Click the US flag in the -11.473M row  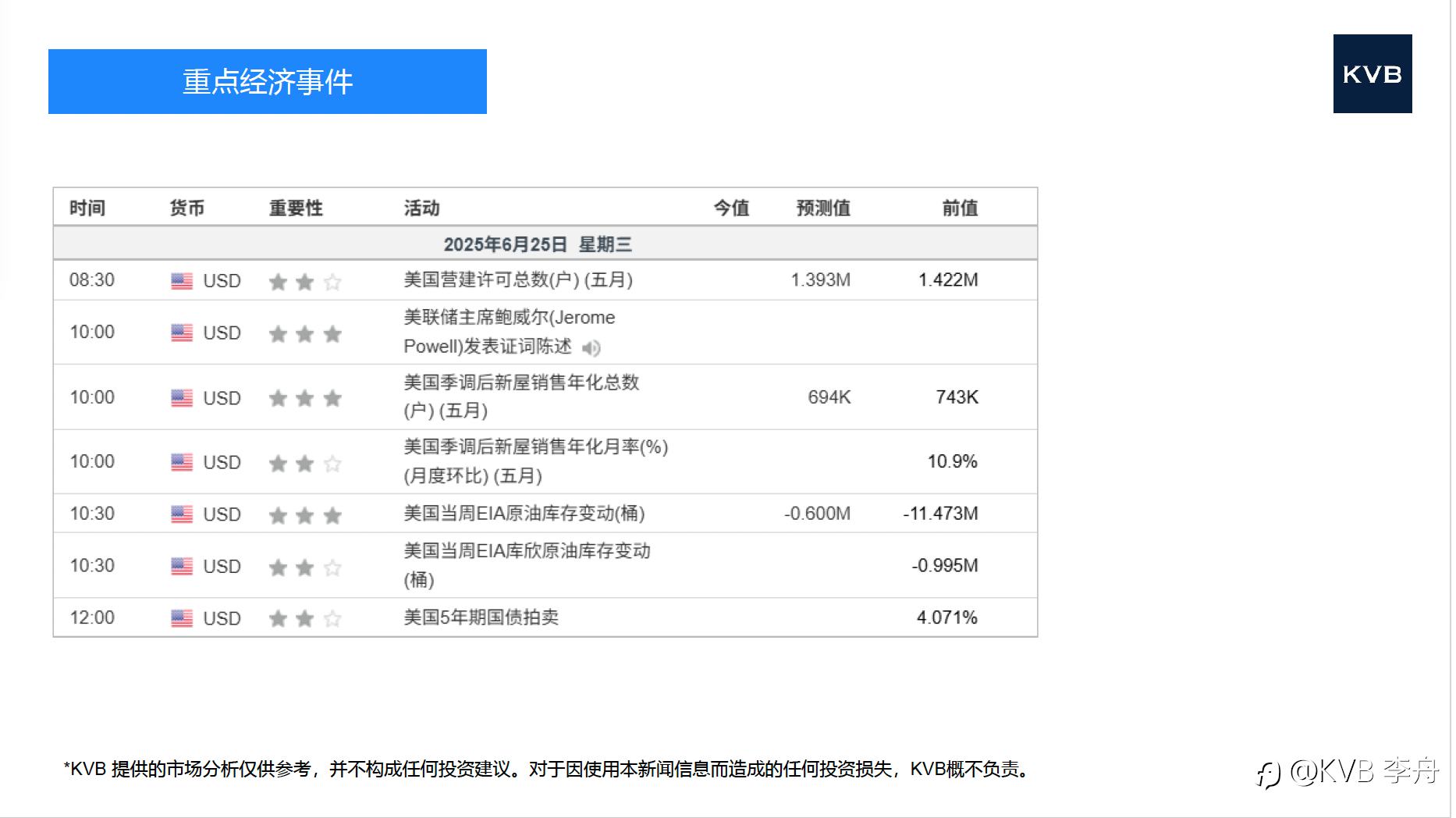point(182,514)
